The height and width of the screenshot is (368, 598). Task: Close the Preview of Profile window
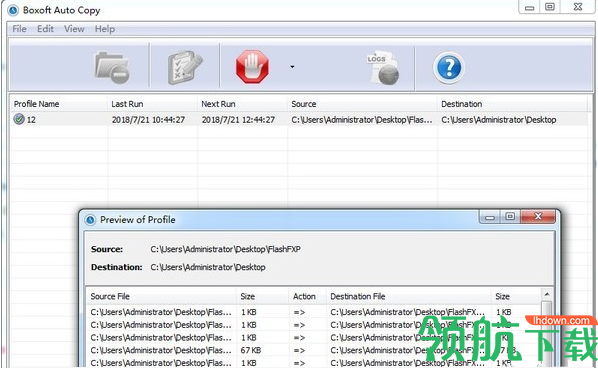pyautogui.click(x=538, y=217)
